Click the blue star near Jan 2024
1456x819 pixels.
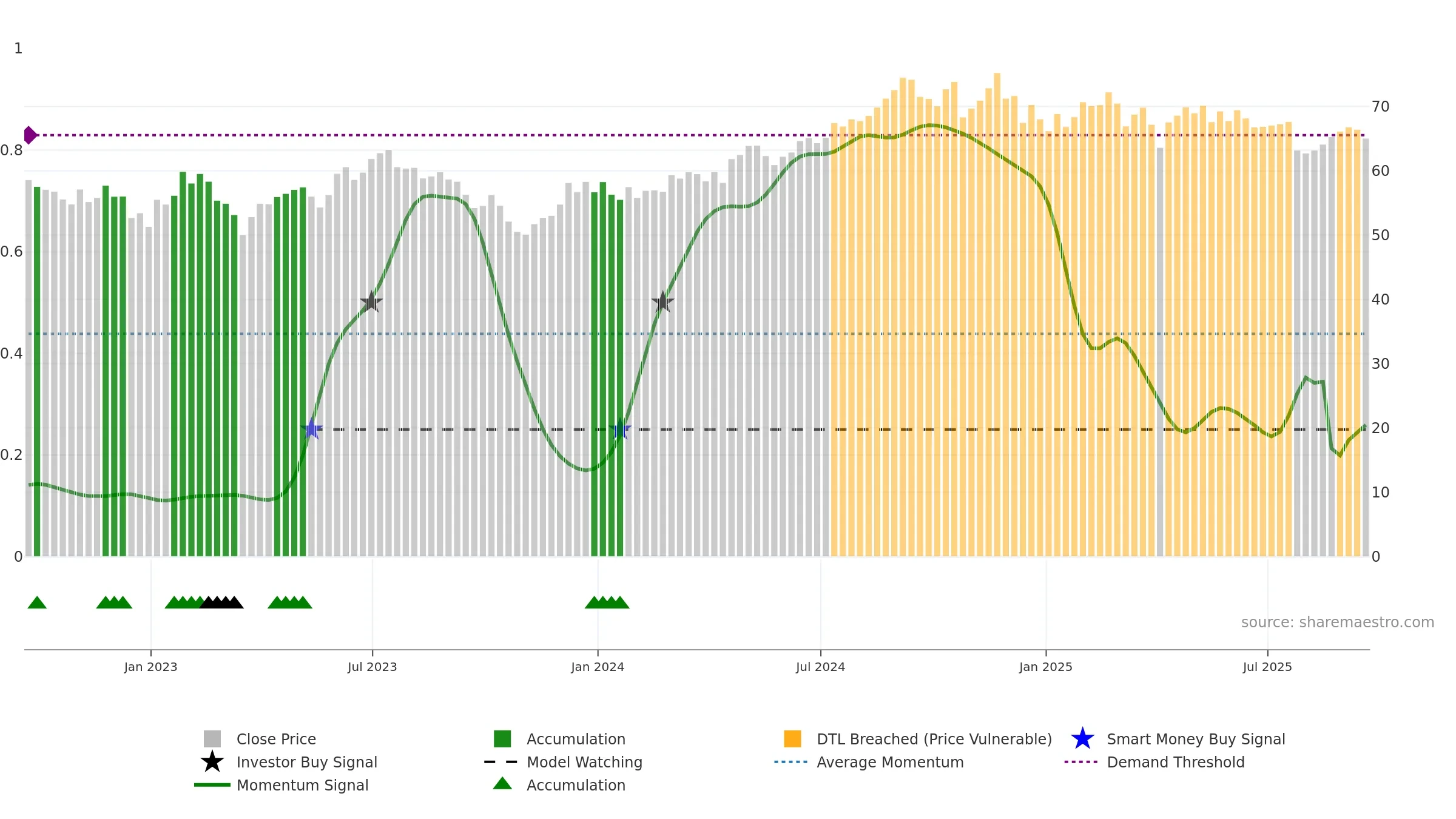pos(620,429)
